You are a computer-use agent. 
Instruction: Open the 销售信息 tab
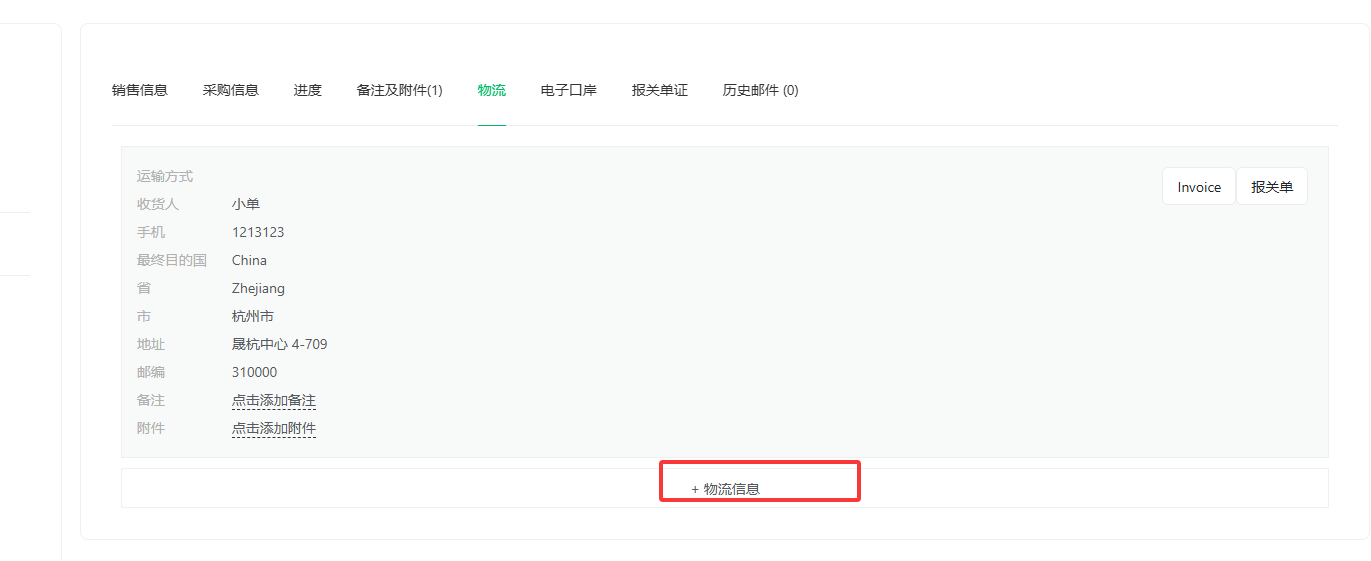pyautogui.click(x=140, y=90)
